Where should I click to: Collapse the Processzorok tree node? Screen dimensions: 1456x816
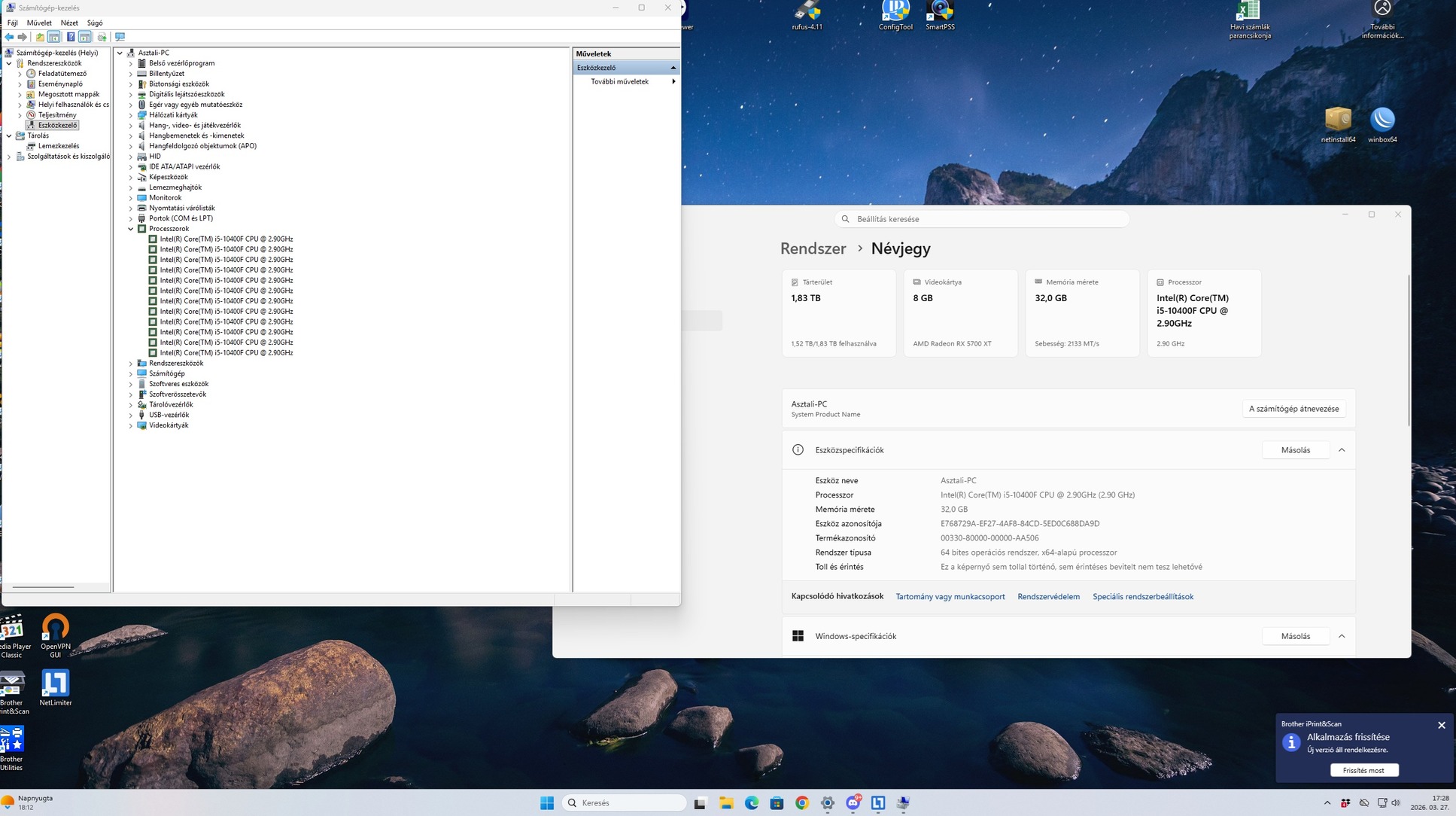[x=131, y=229]
